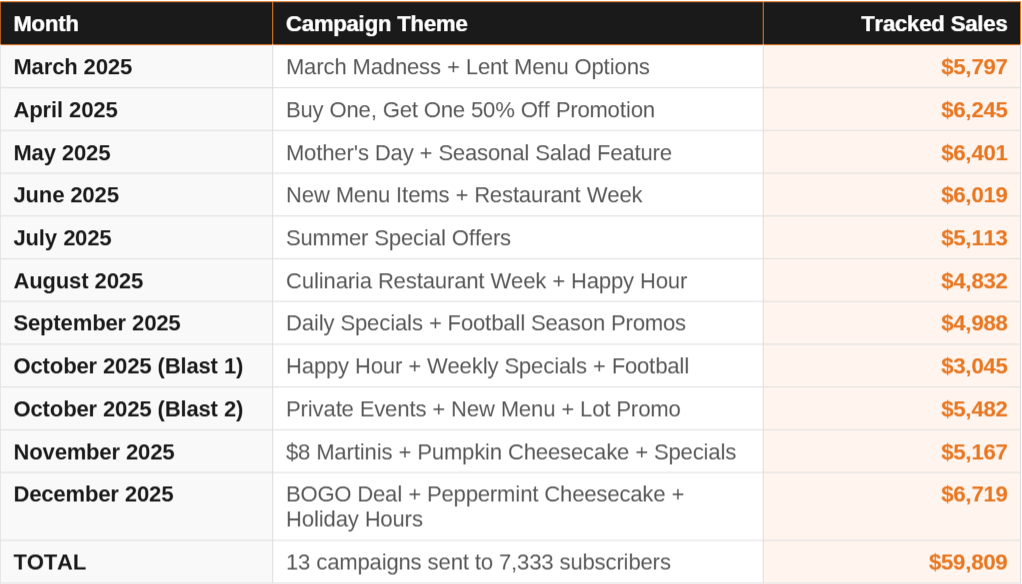Click the June 2025 month cell
Viewport: 1022px width, 584px height.
(66, 195)
